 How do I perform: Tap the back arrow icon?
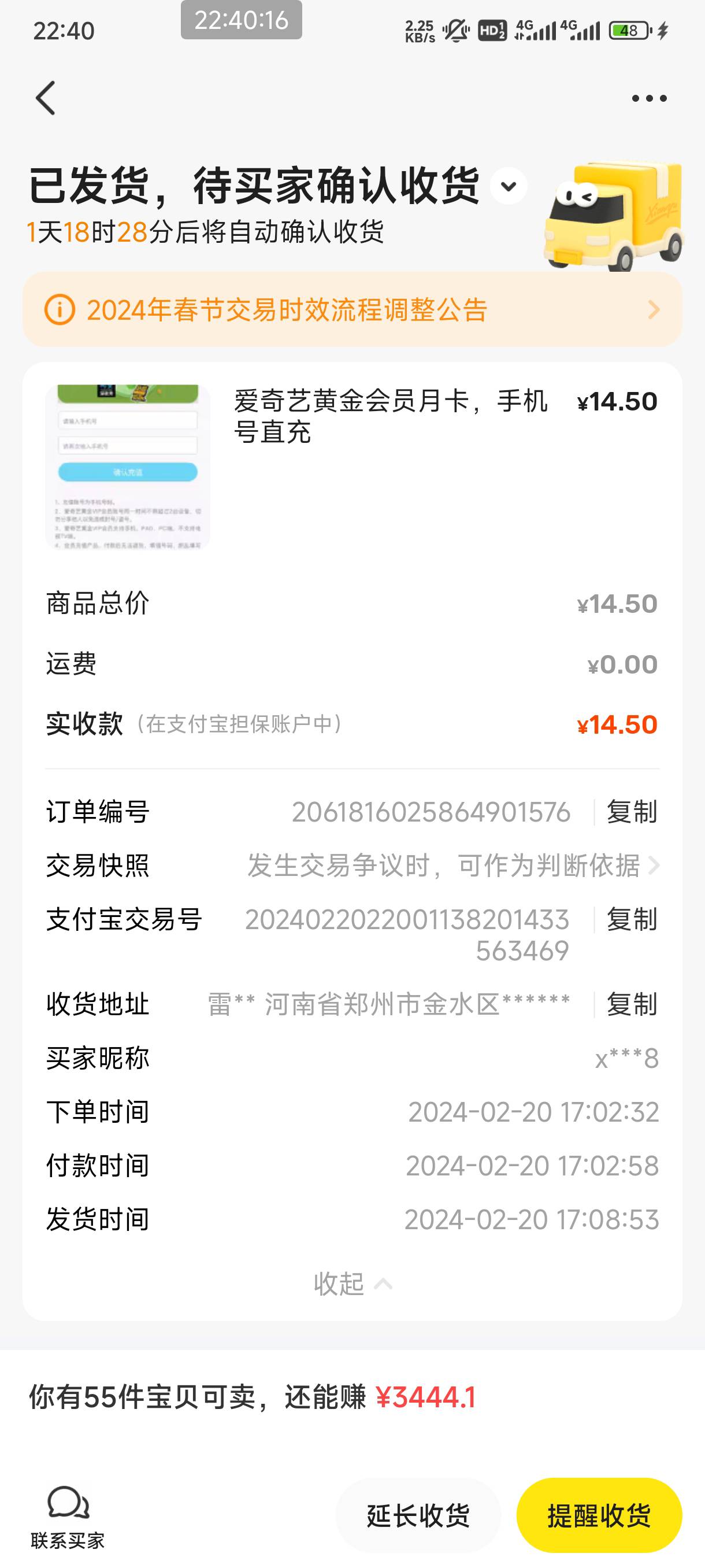(x=46, y=98)
